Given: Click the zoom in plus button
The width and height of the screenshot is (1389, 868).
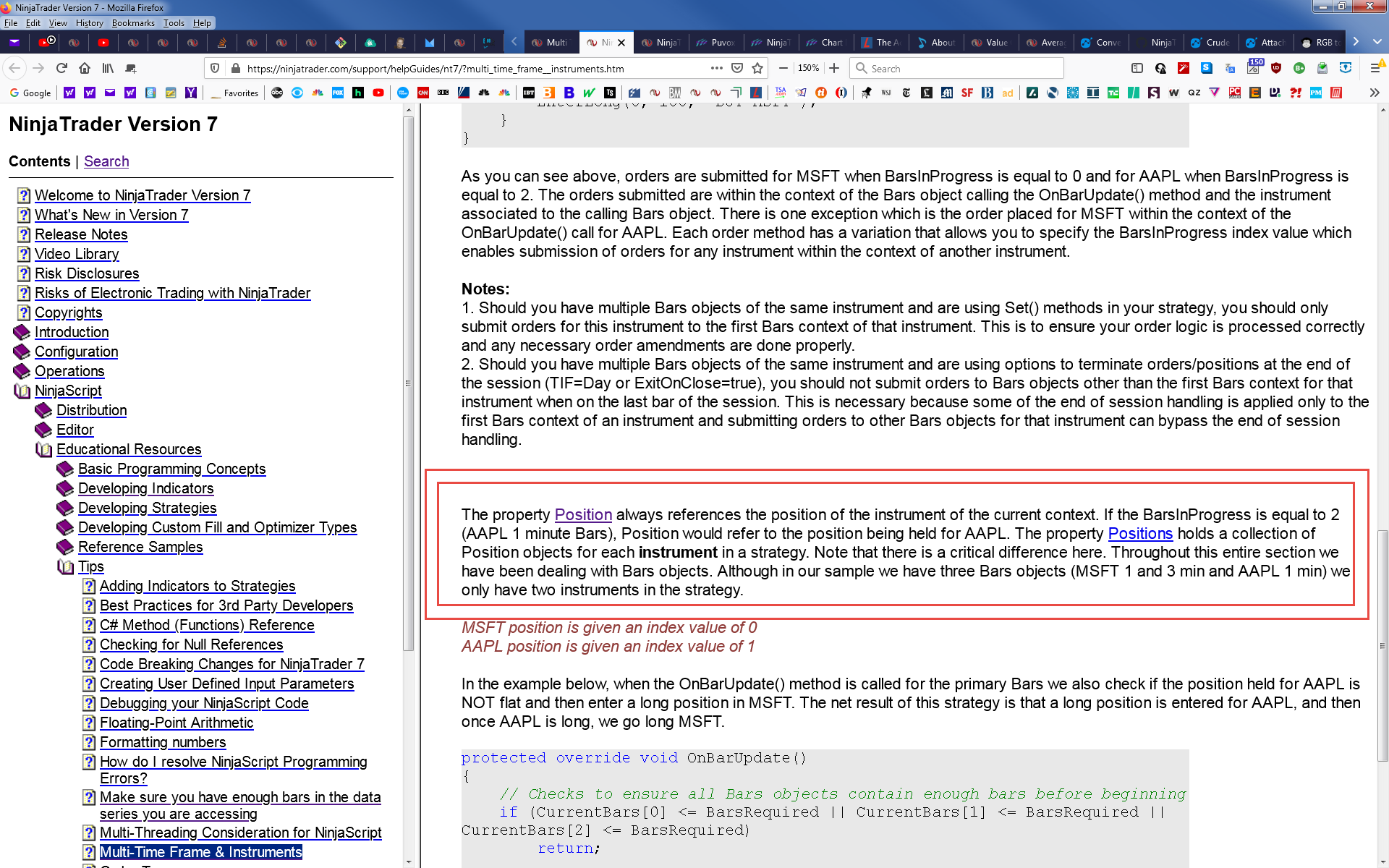Looking at the screenshot, I should [x=834, y=68].
